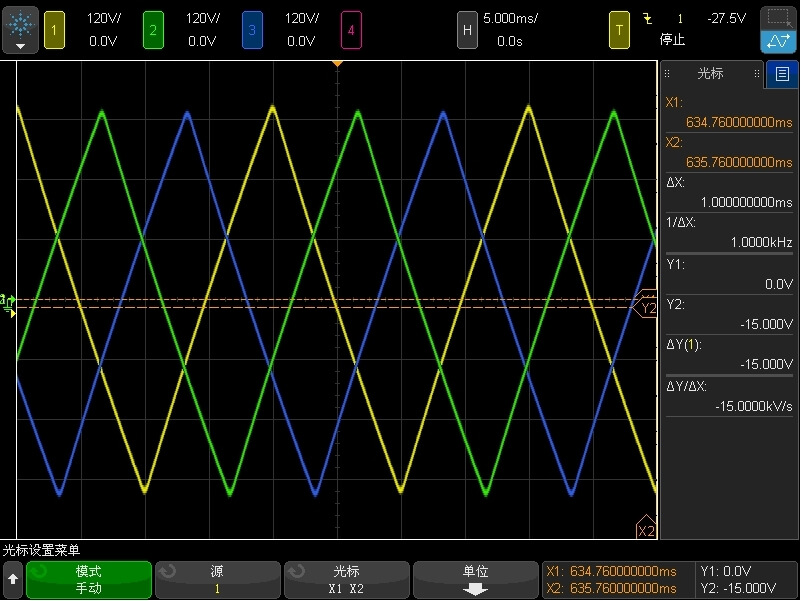Enable channel 4 pink button
Image resolution: width=801 pixels, height=601 pixels.
[x=351, y=30]
